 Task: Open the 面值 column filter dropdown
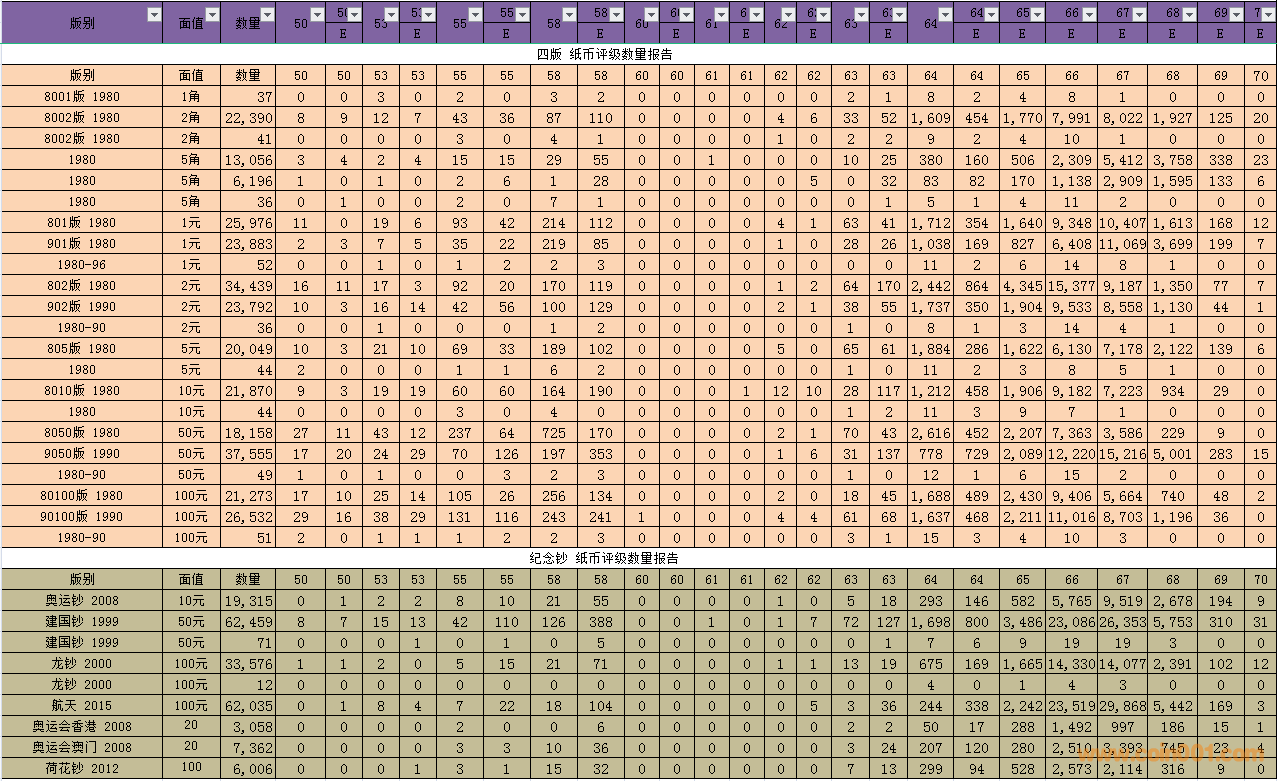(211, 15)
